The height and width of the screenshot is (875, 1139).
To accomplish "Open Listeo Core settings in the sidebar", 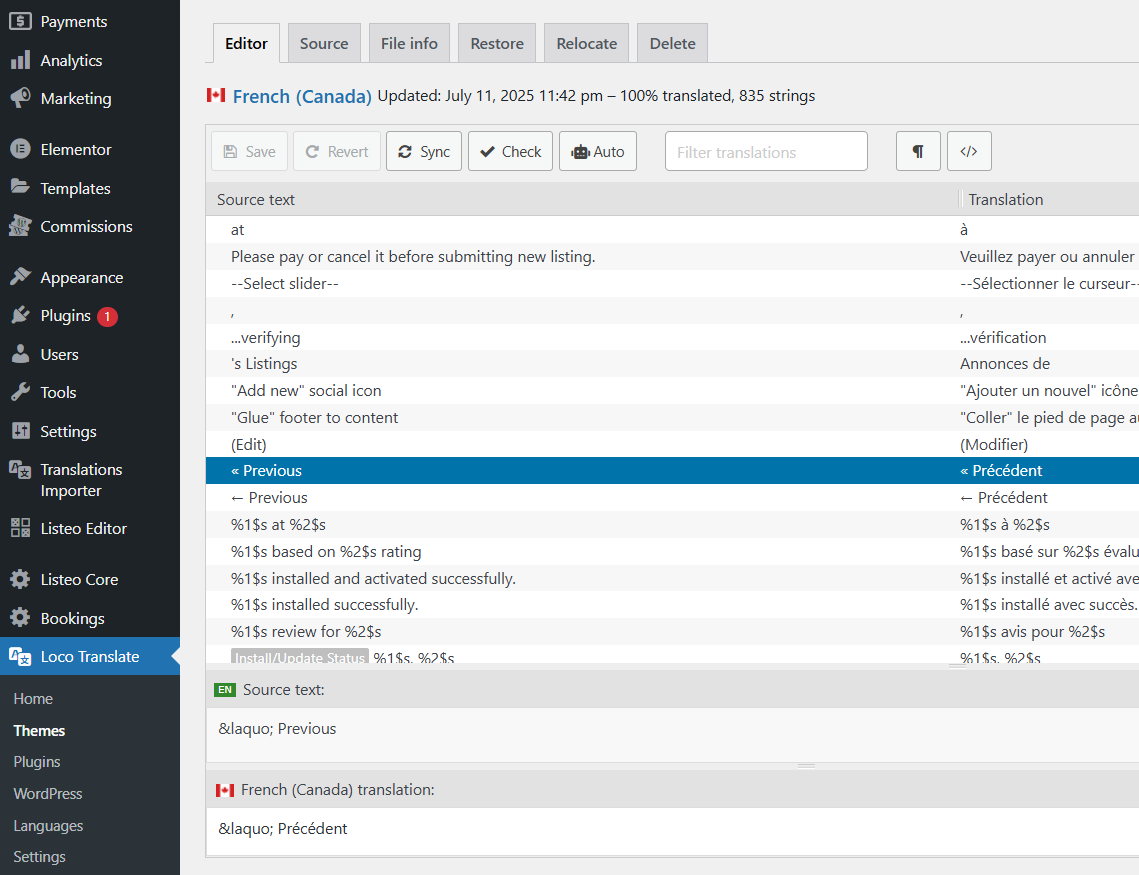I will (x=79, y=580).
